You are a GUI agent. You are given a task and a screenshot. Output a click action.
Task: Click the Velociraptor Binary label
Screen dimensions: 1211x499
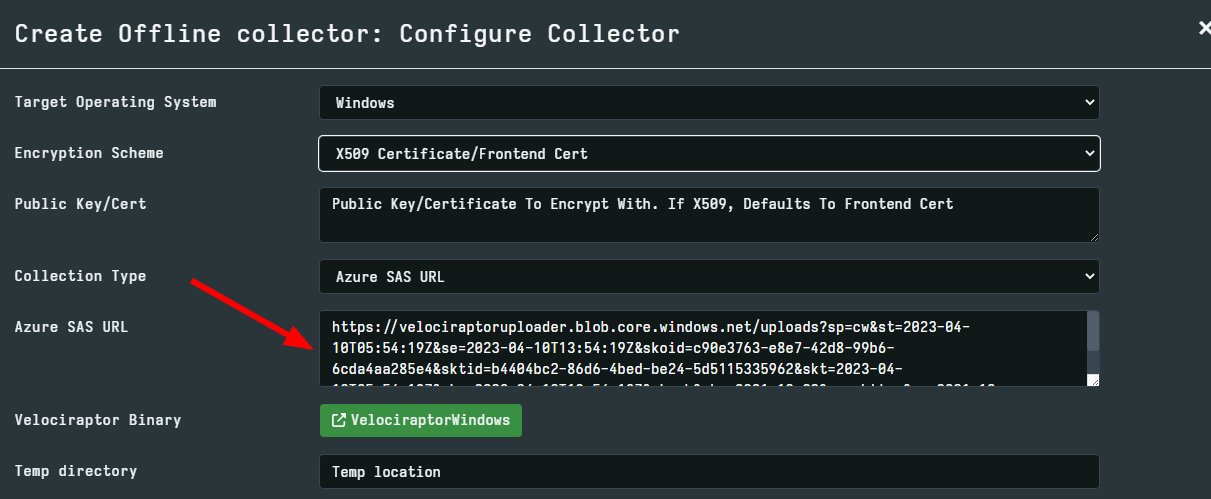[98, 420]
